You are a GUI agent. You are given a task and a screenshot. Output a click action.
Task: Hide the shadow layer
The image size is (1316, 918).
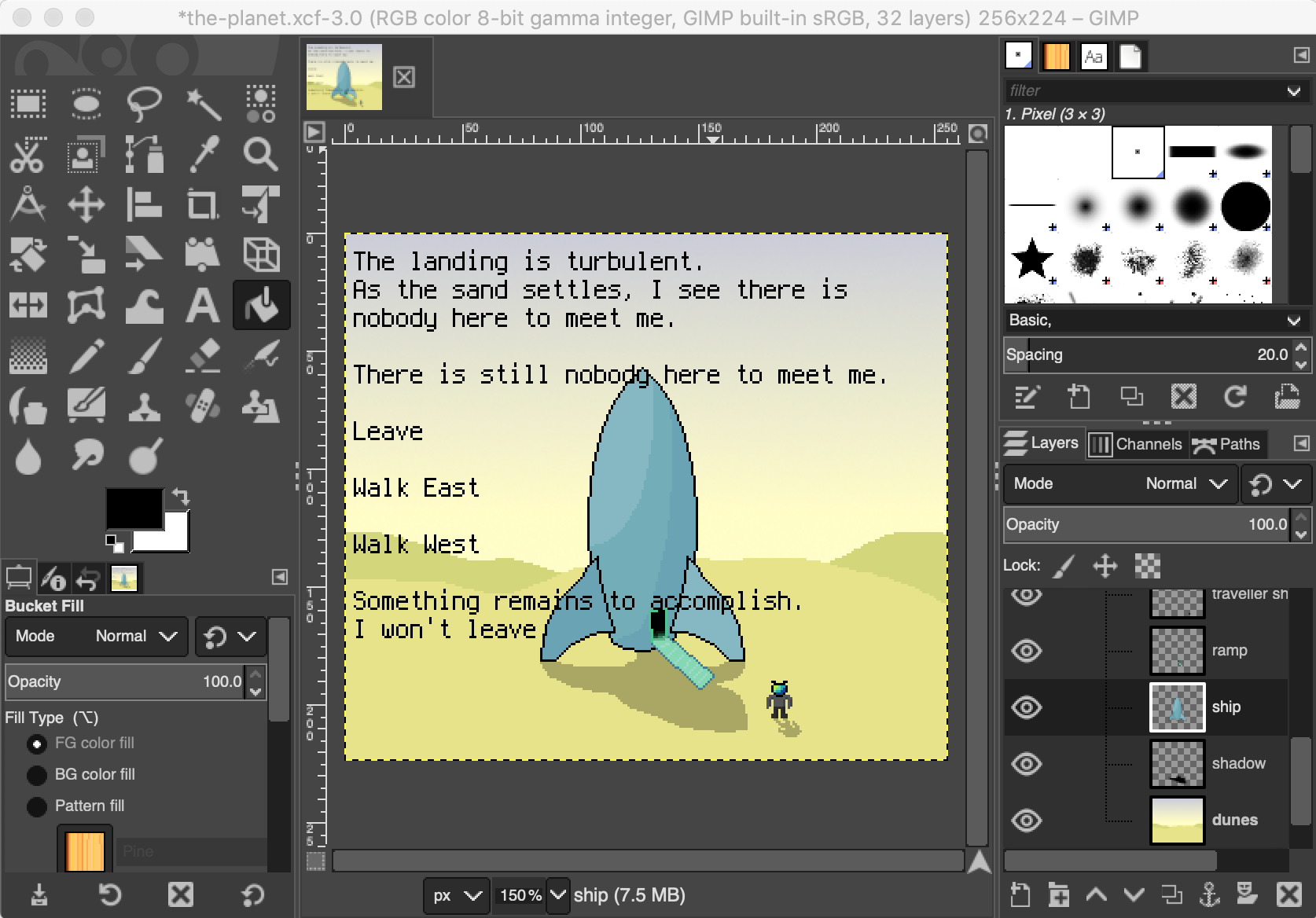pyautogui.click(x=1027, y=764)
